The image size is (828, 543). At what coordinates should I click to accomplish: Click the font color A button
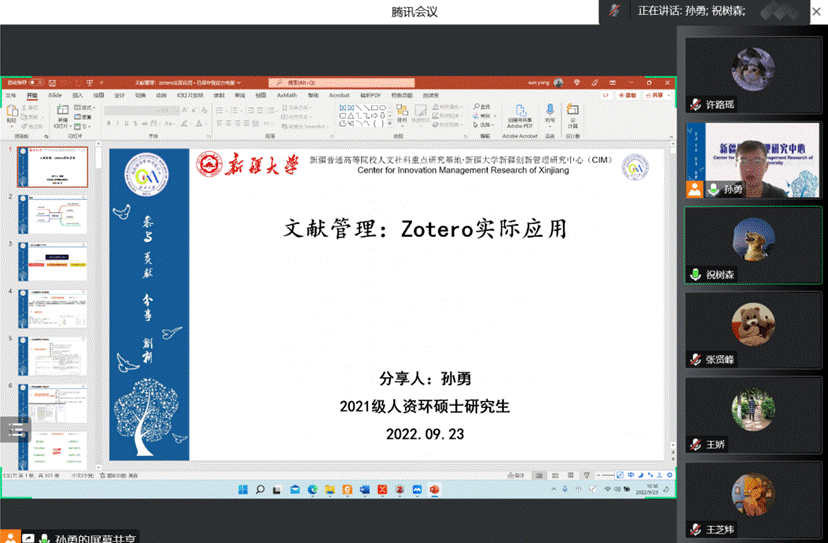coord(199,124)
